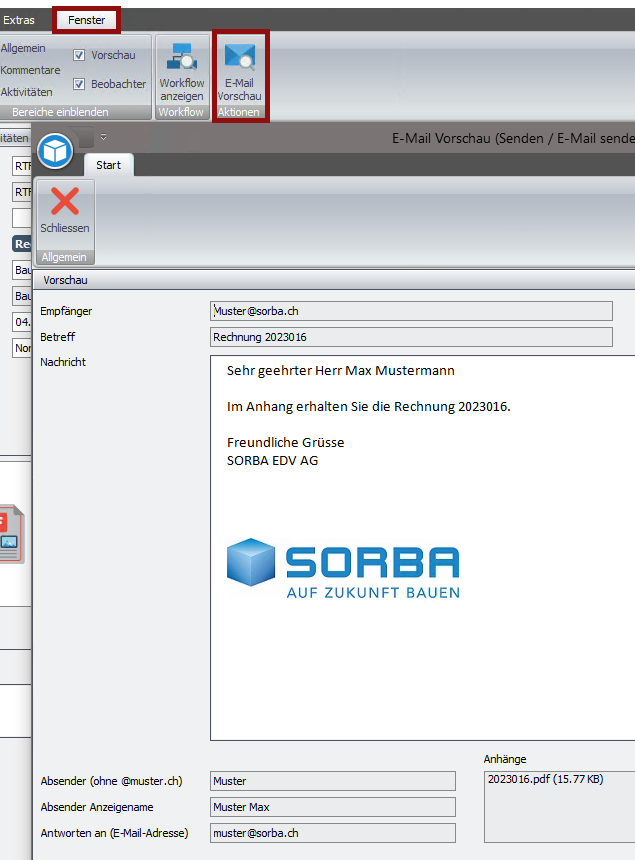Open the Extras menu
This screenshot has width=635, height=860.
pos(19,20)
